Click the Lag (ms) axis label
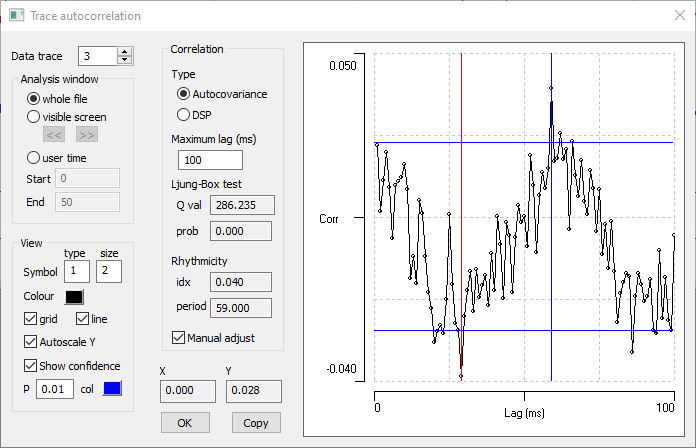696x448 pixels. [524, 413]
